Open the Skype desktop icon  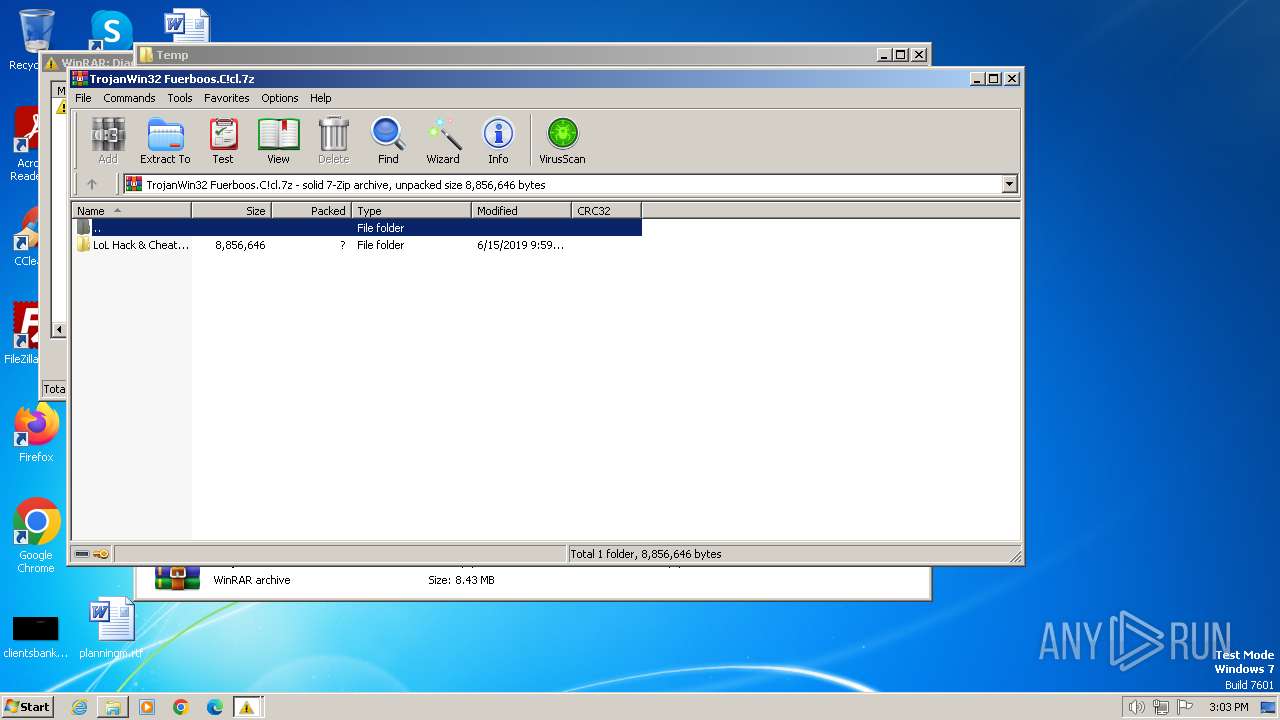(x=111, y=30)
